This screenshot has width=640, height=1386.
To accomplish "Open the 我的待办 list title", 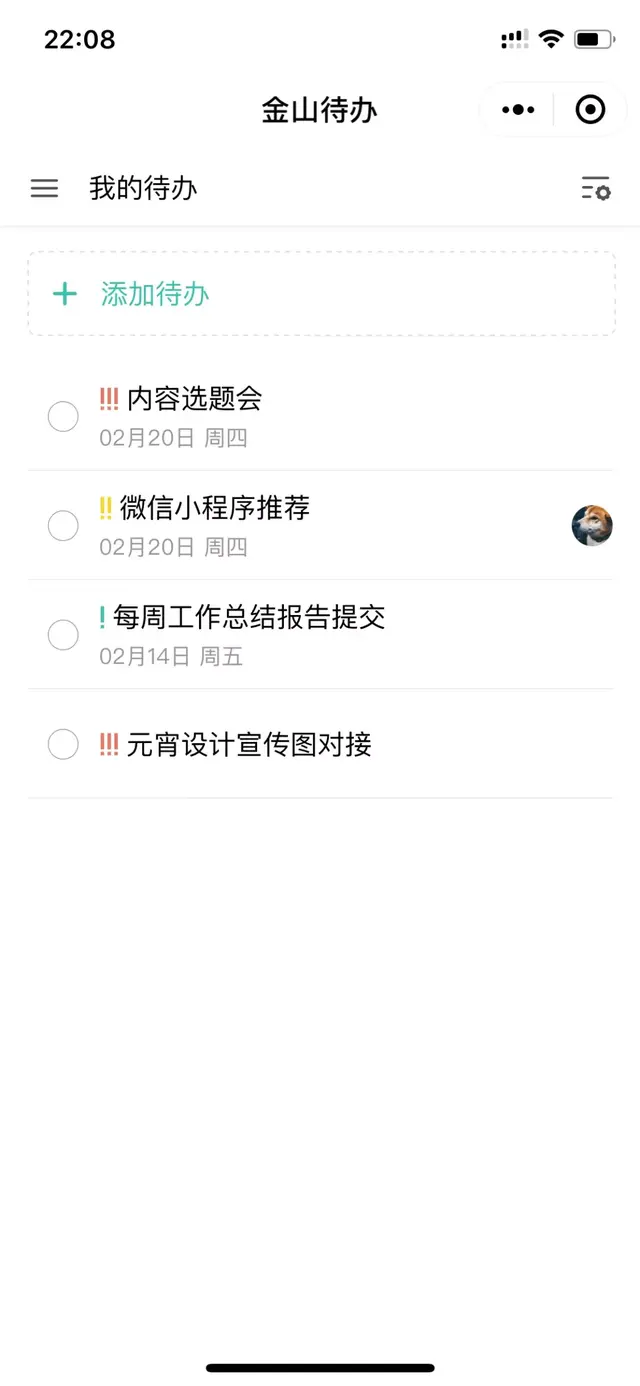I will [143, 188].
